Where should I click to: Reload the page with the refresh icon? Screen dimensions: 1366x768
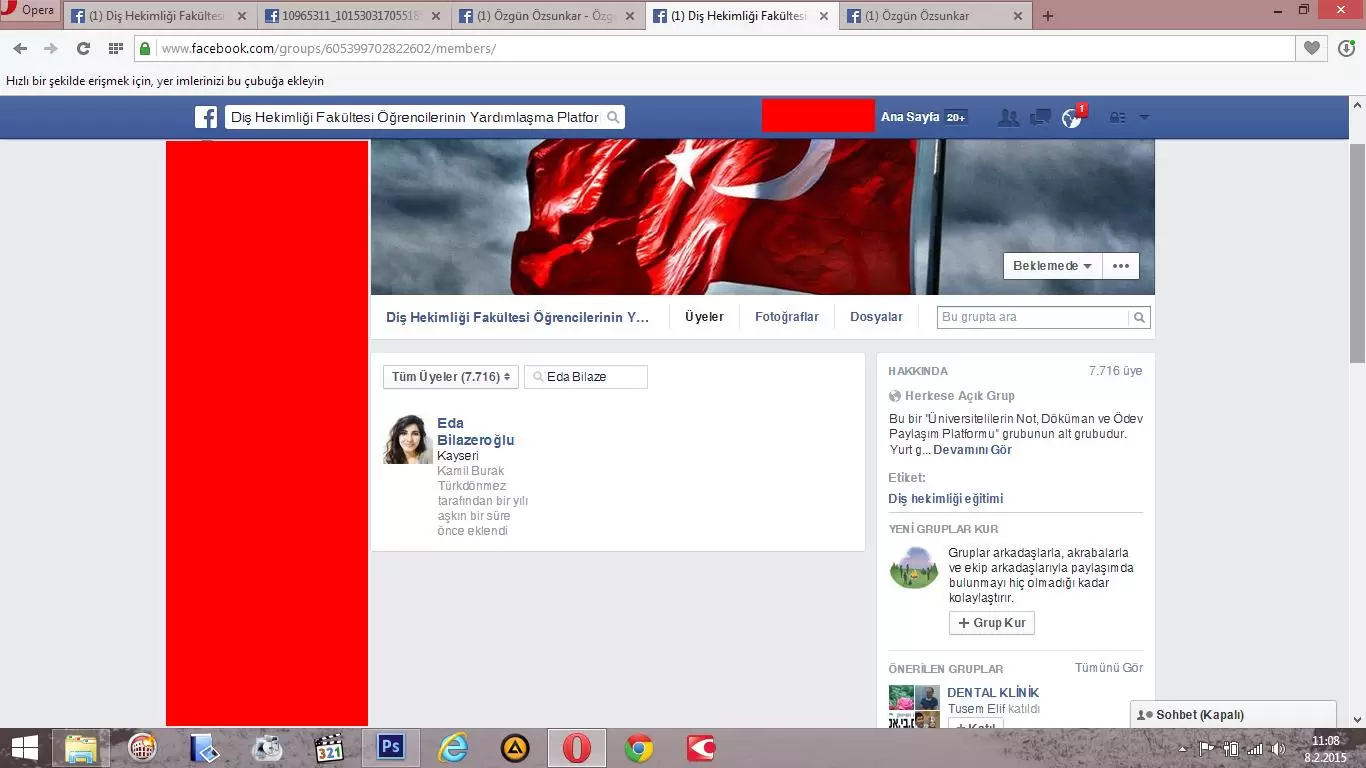pyautogui.click(x=83, y=48)
